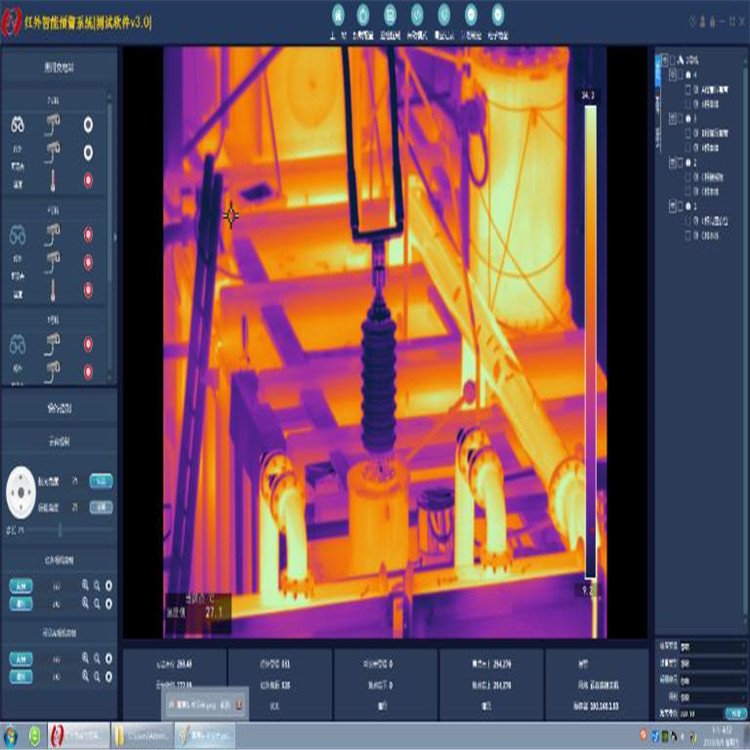Click the first home icon in top toolbar
Screen dimensions: 750x750
338,13
